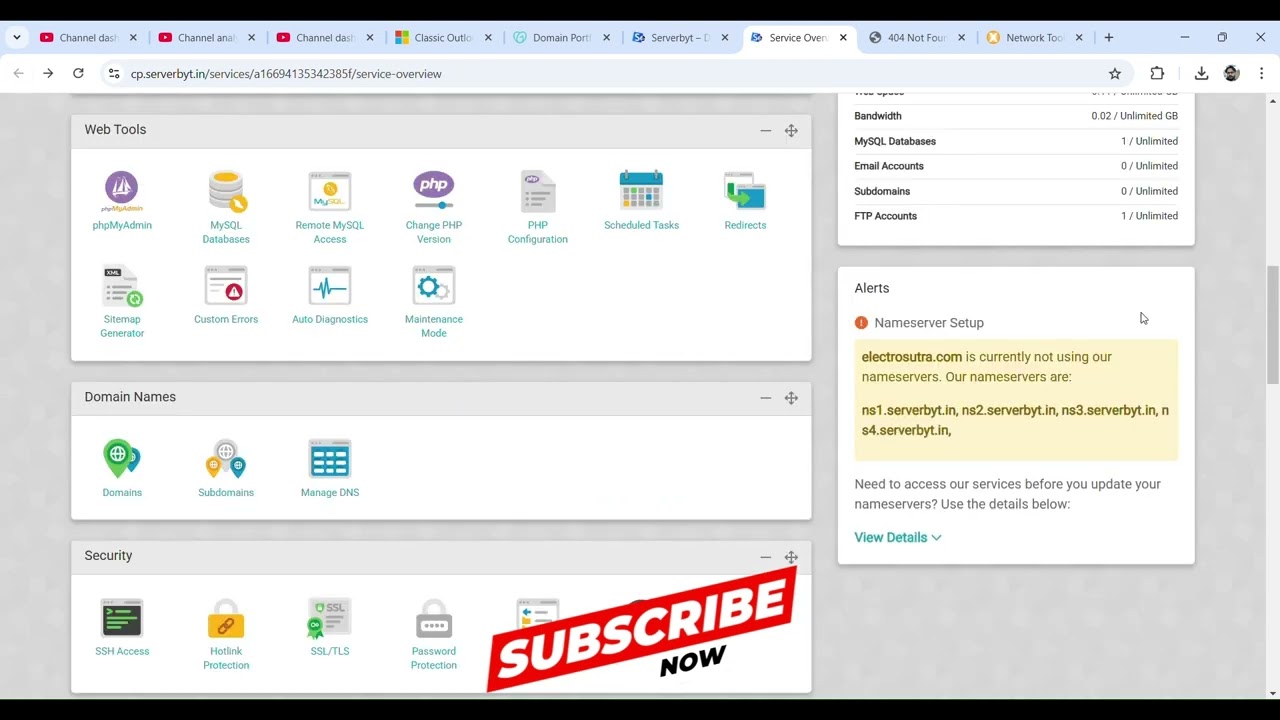This screenshot has width=1280, height=720.
Task: Open MySQL Databases
Action: click(226, 208)
